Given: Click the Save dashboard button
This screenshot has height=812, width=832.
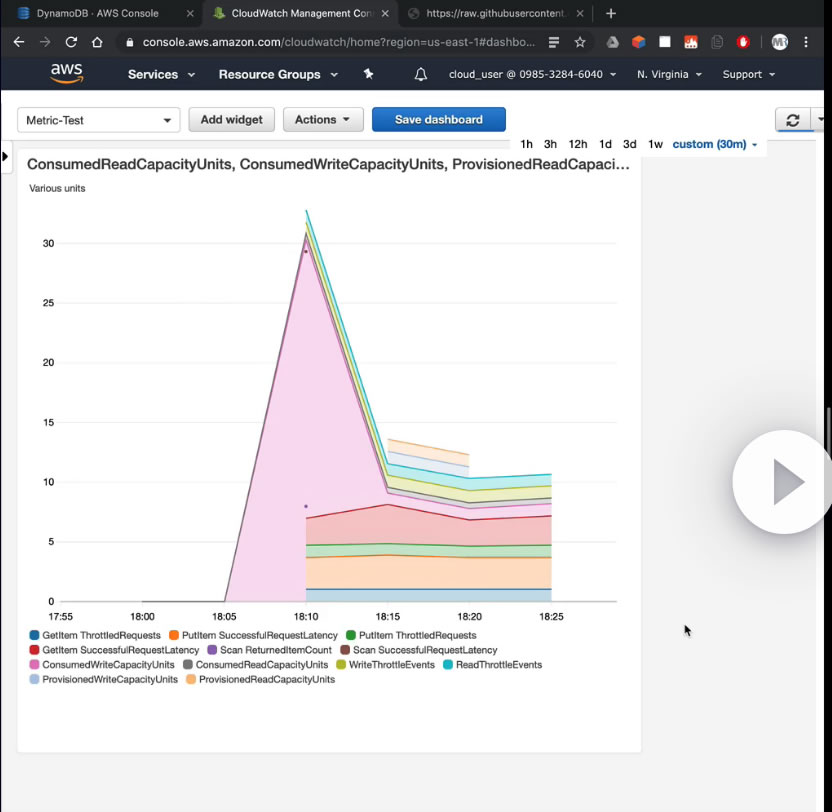Looking at the screenshot, I should coord(438,120).
